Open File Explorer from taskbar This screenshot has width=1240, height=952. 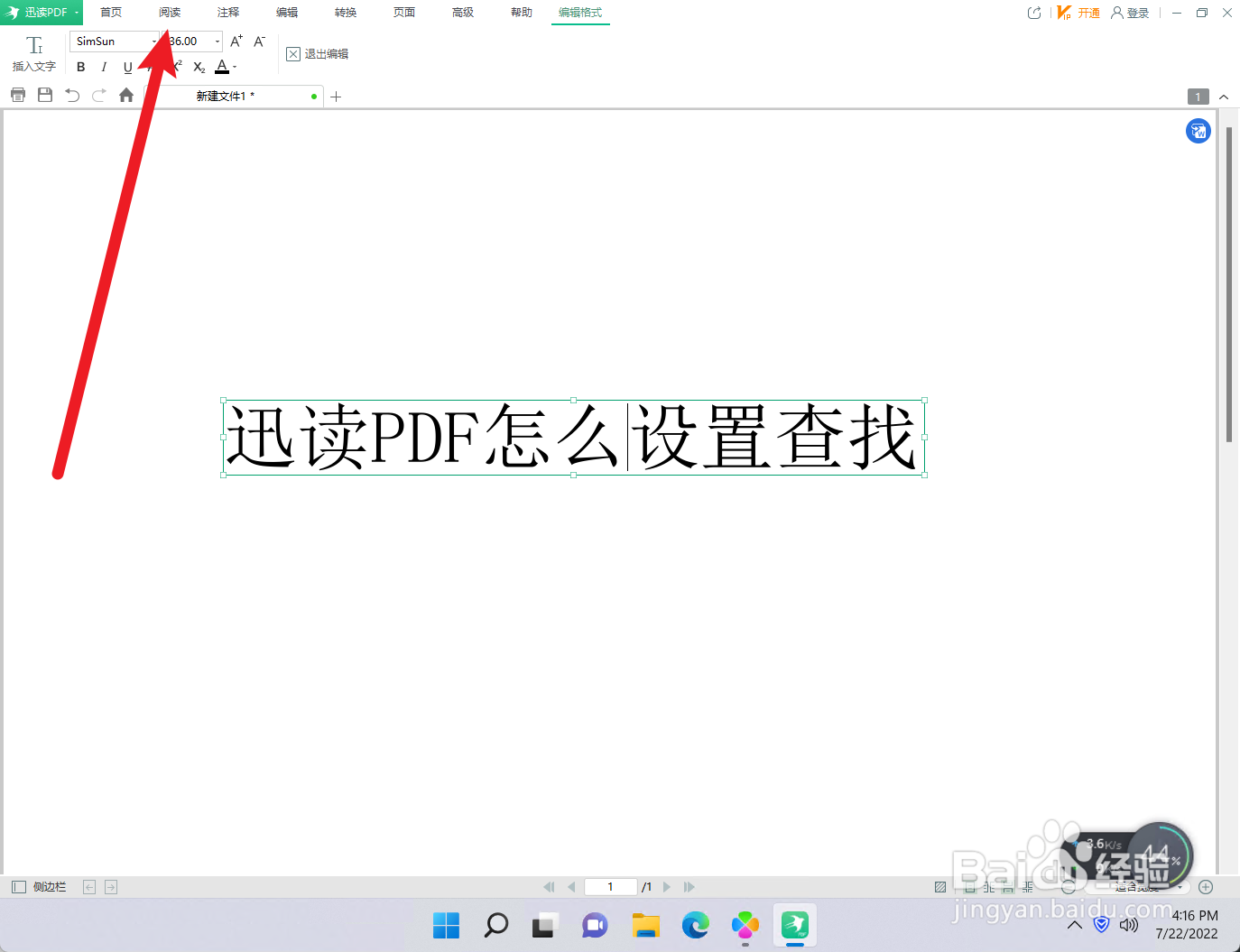click(645, 925)
